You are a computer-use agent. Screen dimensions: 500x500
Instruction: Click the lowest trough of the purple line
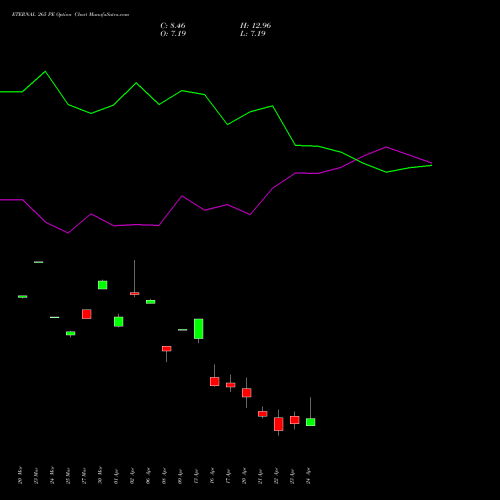point(68,233)
